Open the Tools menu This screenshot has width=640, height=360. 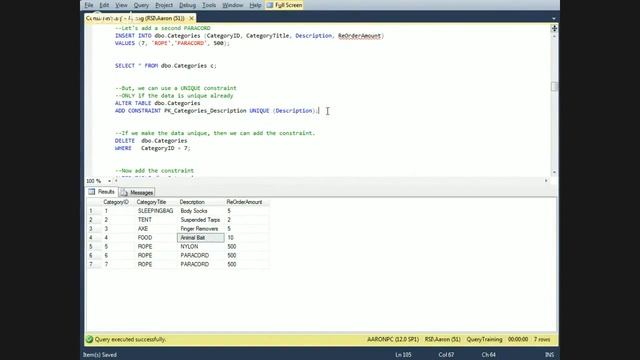coord(209,5)
